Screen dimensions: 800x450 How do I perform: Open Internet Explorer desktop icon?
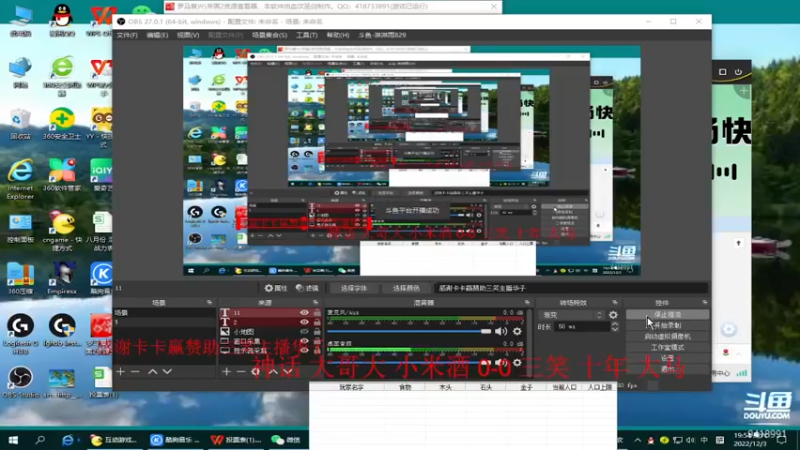click(20, 179)
